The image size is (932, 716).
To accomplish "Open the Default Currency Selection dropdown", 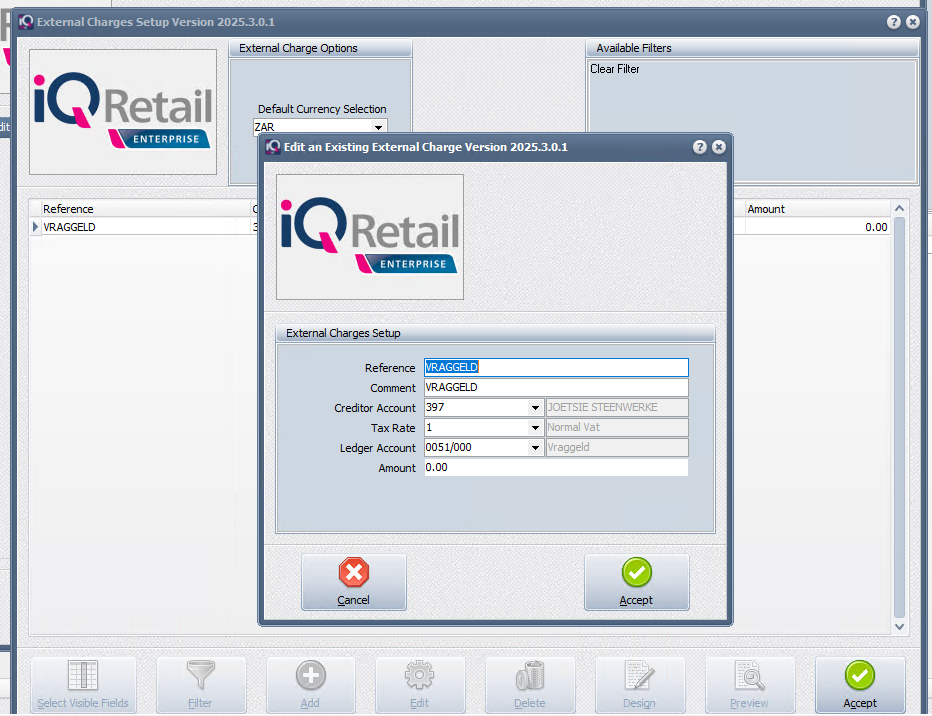I will tap(378, 127).
